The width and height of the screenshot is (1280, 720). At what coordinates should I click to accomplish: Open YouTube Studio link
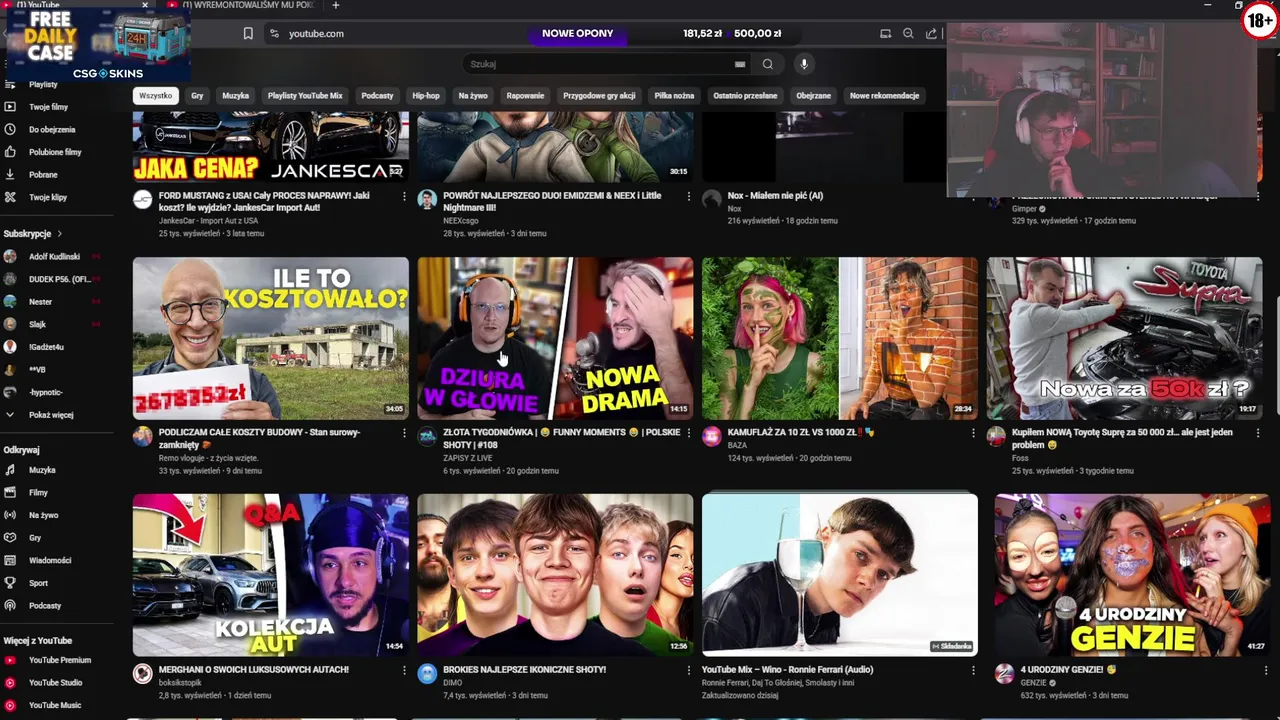[55, 683]
